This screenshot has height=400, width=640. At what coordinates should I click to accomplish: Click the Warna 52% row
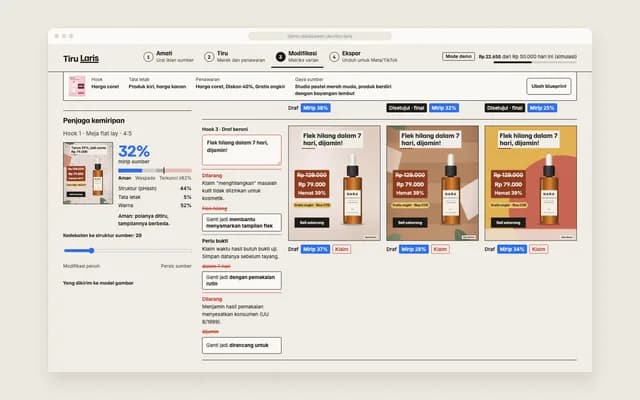click(155, 205)
